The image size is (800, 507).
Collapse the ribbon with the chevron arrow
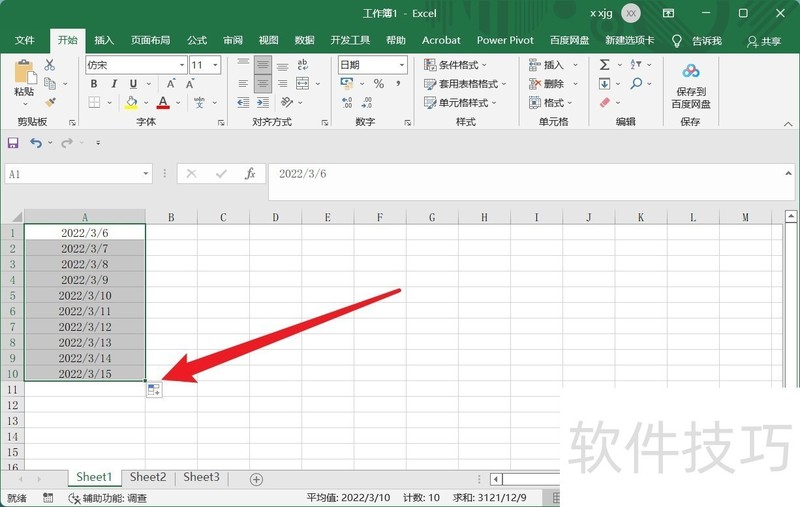788,124
